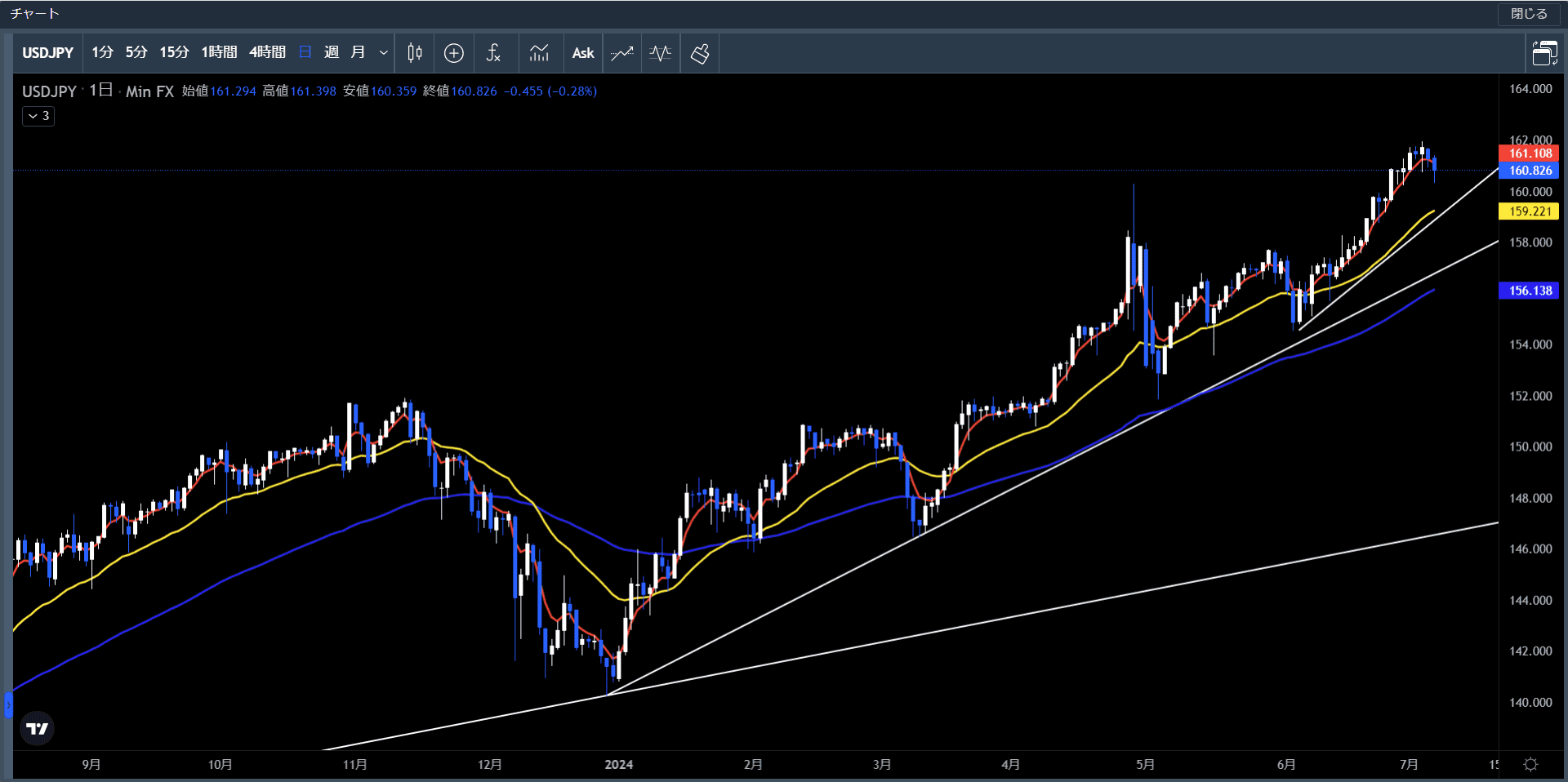Click the blue left-edge panel handle
This screenshot has height=782, width=1568.
[x=8, y=704]
